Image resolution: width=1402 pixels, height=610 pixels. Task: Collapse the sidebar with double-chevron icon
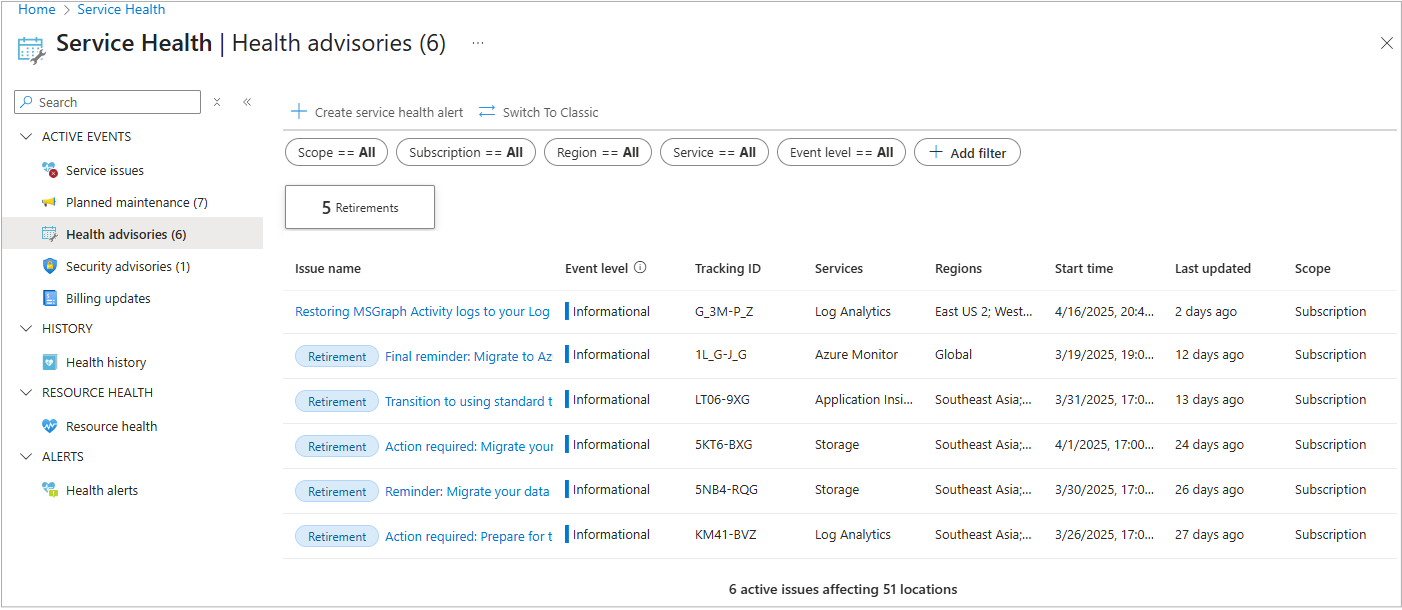247,102
